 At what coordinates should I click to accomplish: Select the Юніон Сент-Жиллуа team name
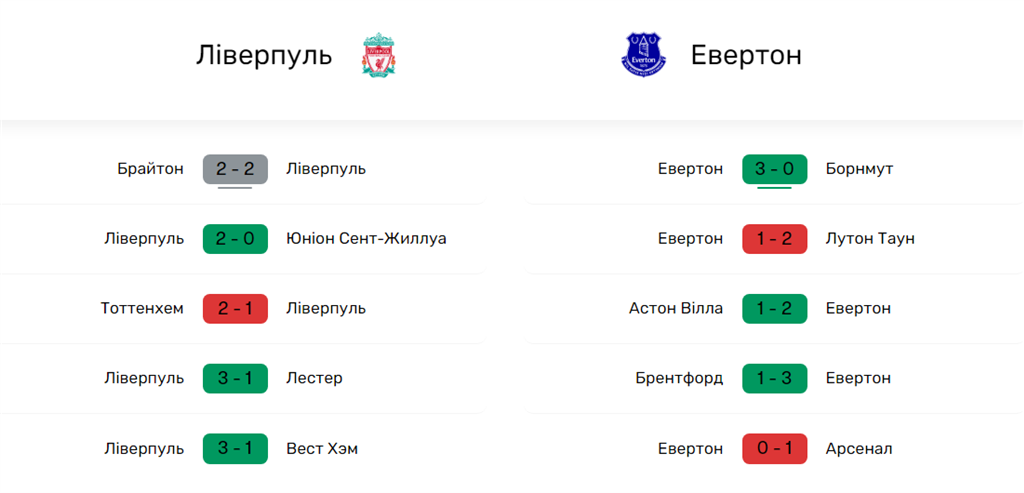click(x=366, y=239)
